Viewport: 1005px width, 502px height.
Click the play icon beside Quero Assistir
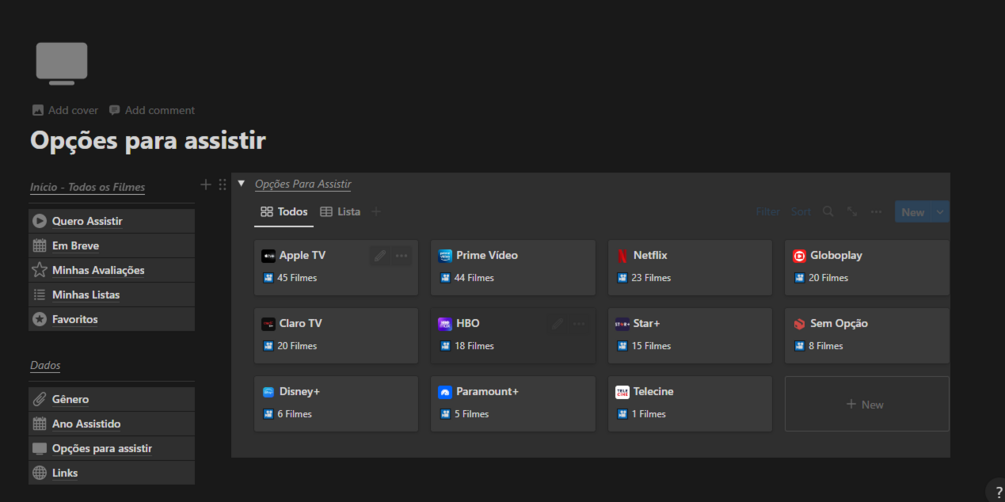[40, 221]
